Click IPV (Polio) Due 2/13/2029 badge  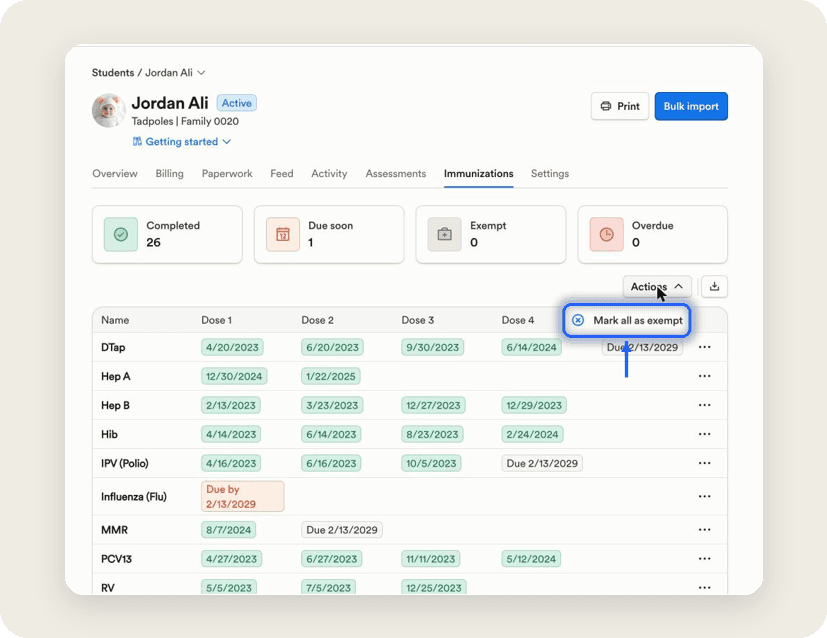[x=542, y=463]
